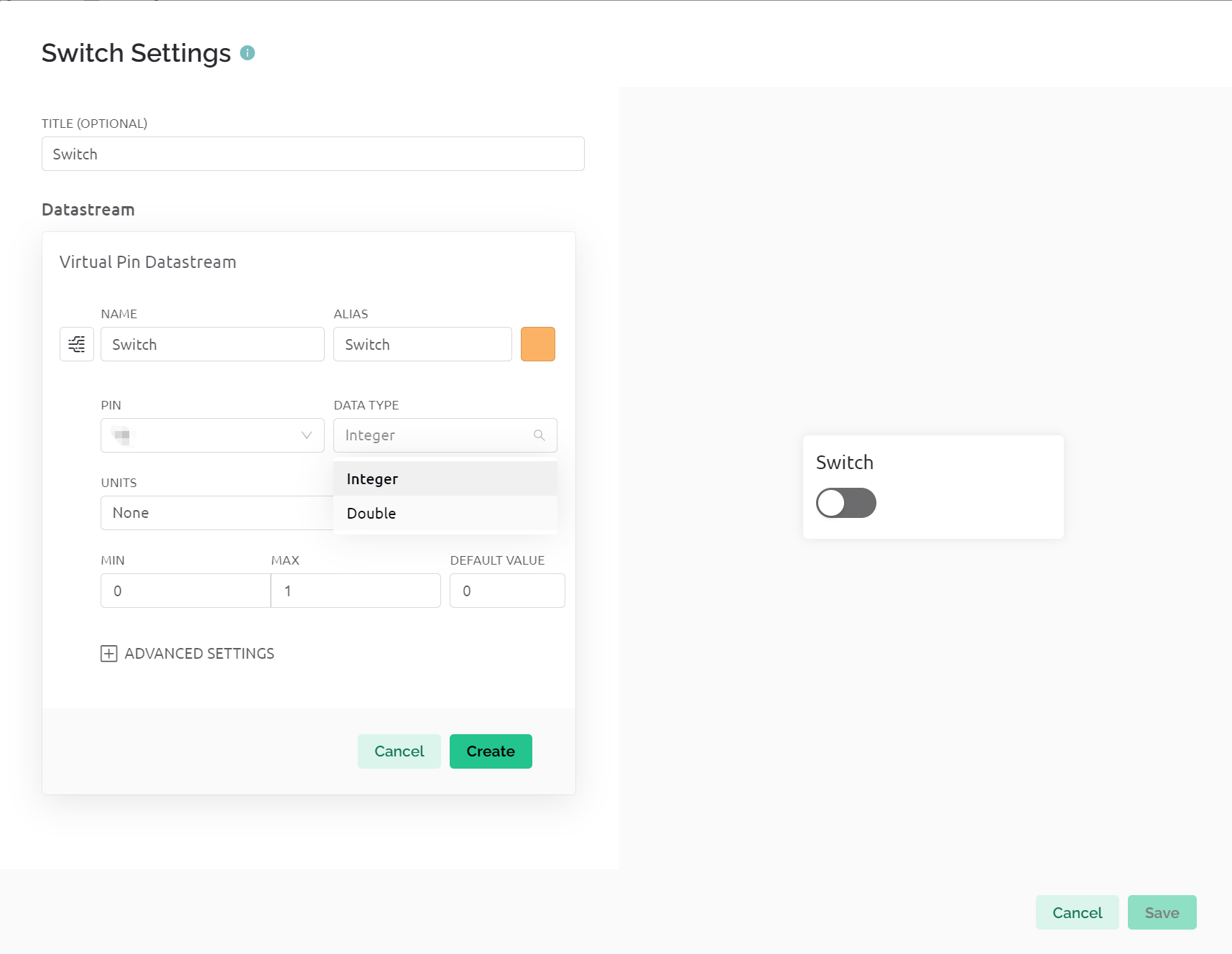The image size is (1232, 954).
Task: Click the Max value field
Action: click(x=356, y=591)
